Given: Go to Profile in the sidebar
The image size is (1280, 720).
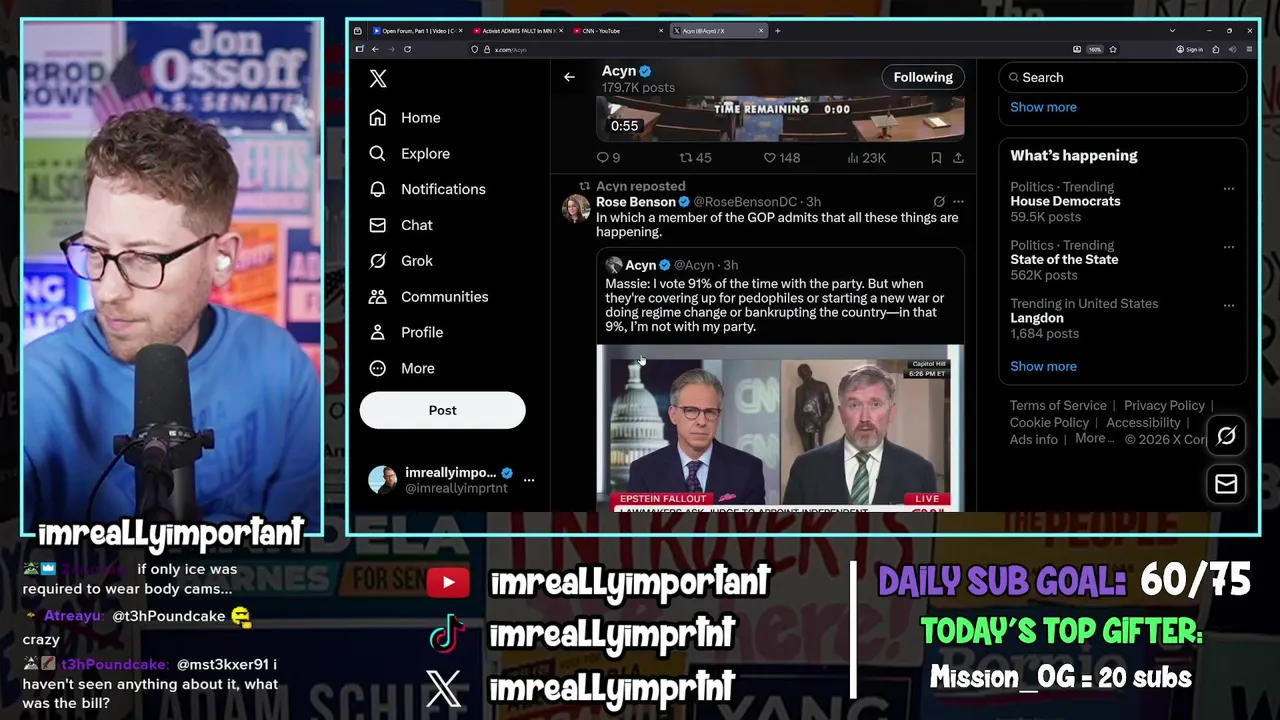Looking at the screenshot, I should (405, 332).
